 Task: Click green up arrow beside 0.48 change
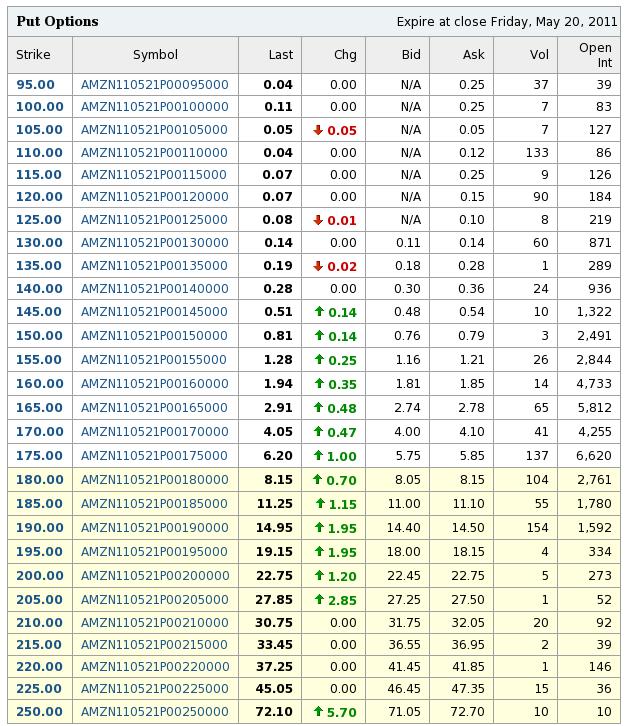click(x=318, y=407)
